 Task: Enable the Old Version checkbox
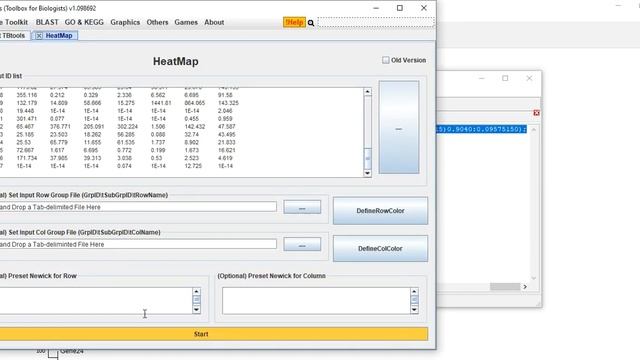click(x=386, y=60)
